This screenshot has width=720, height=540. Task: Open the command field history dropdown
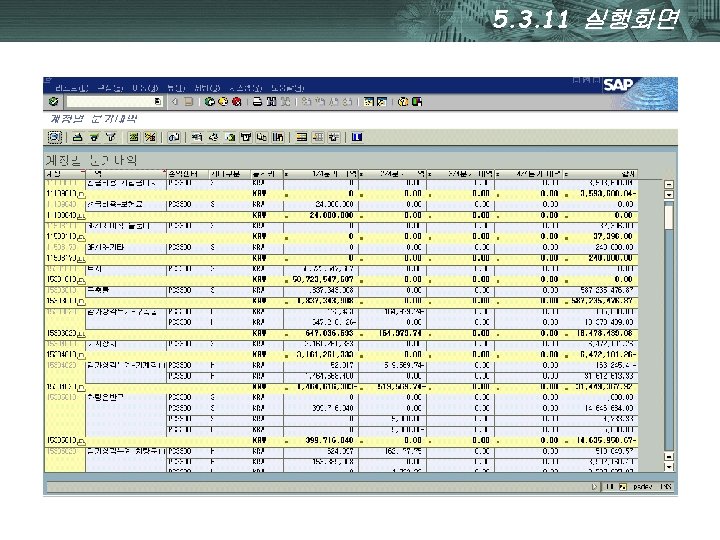(x=158, y=101)
